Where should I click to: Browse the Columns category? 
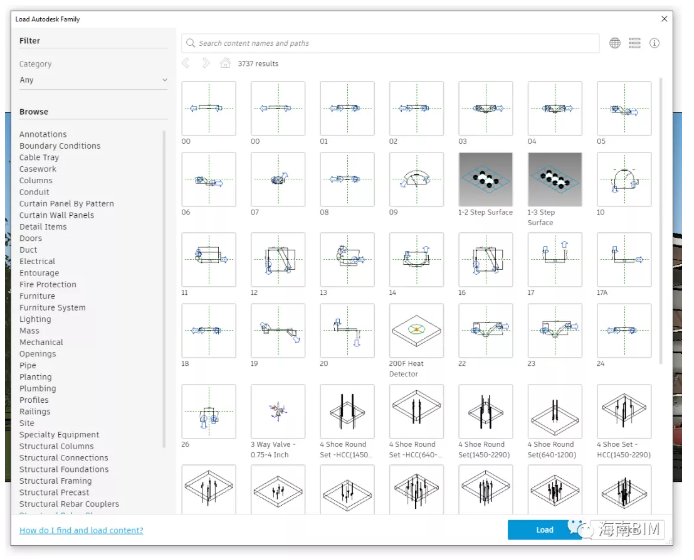[x=36, y=180]
